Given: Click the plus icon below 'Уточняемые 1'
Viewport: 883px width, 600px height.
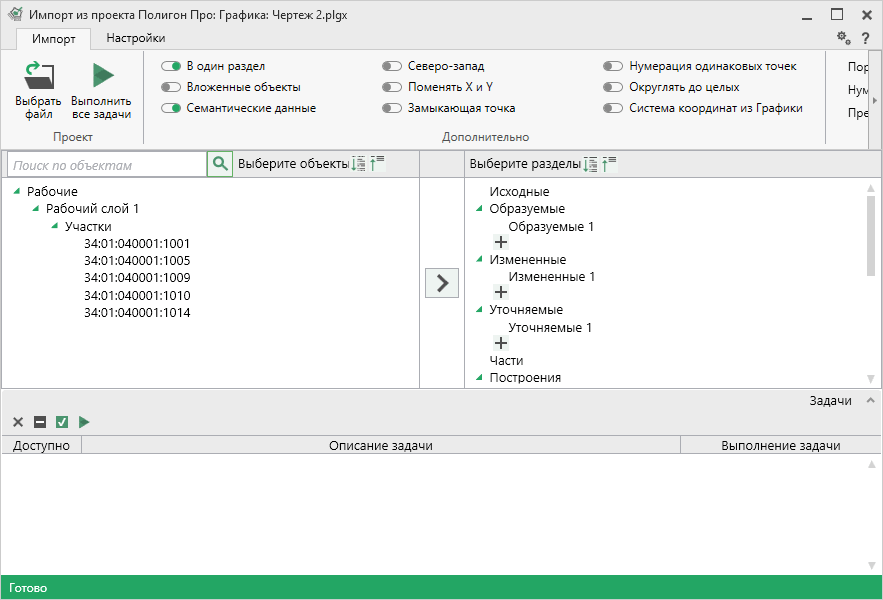Looking at the screenshot, I should click(501, 343).
